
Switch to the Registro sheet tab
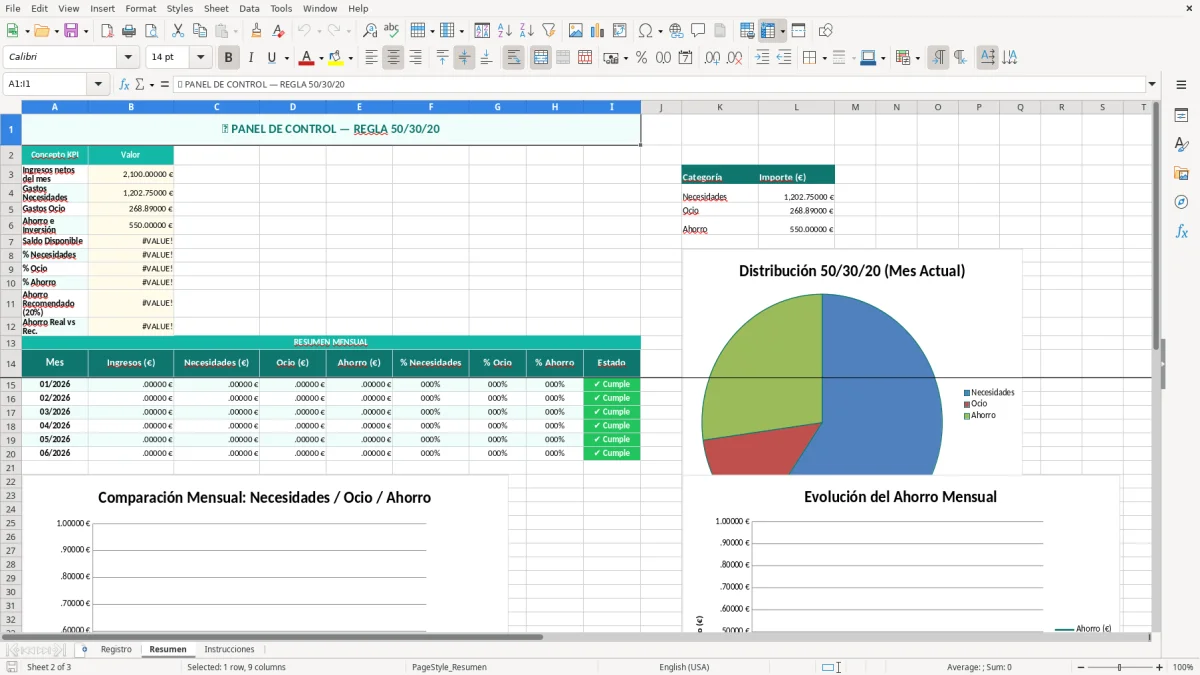[116, 650]
